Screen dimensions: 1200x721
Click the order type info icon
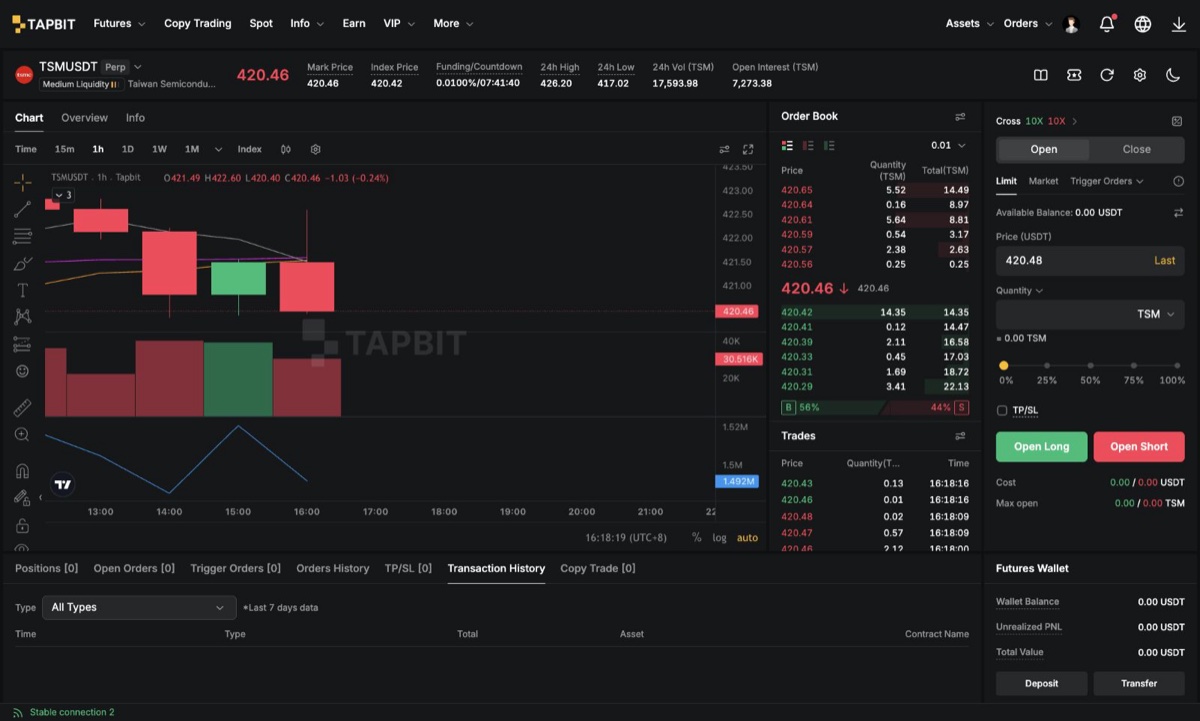(1178, 181)
